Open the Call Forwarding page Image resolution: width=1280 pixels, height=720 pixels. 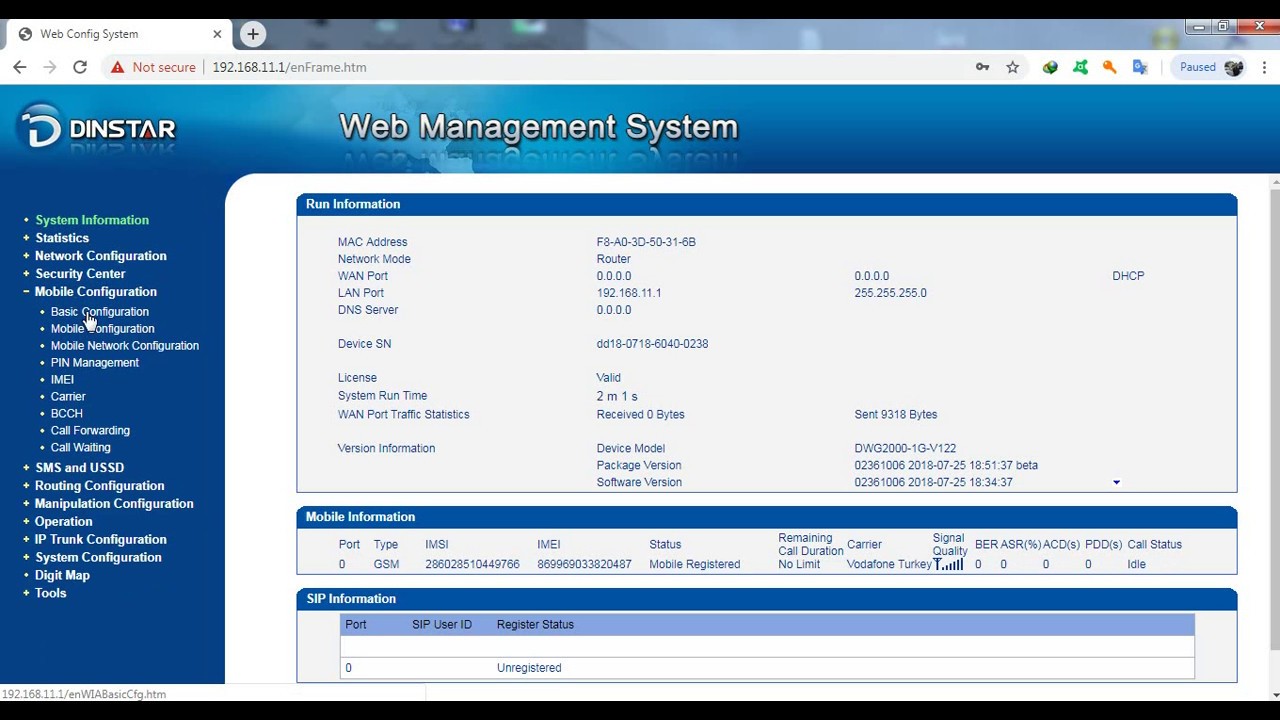90,431
